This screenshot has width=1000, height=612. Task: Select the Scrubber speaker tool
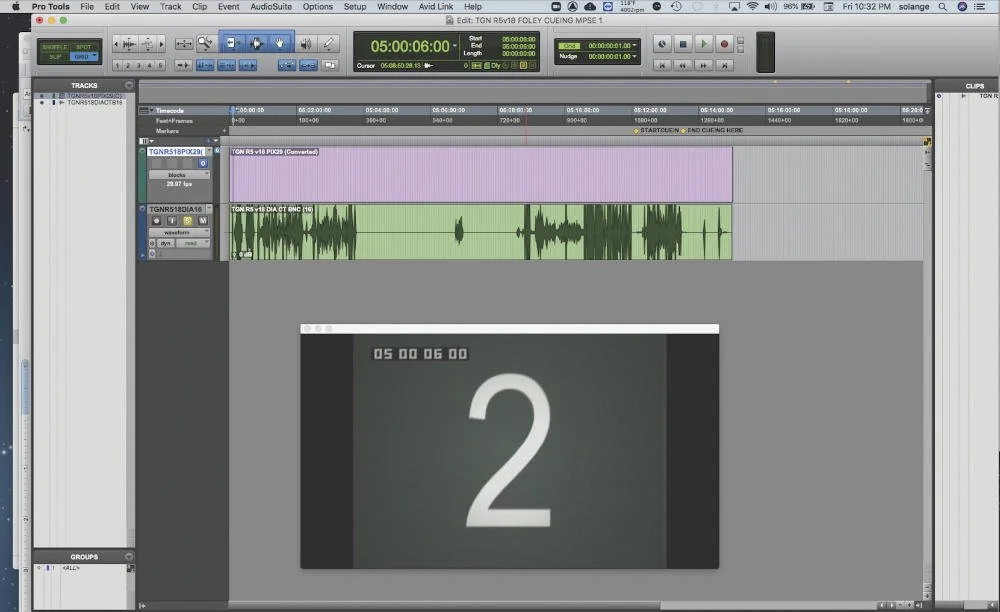[305, 43]
